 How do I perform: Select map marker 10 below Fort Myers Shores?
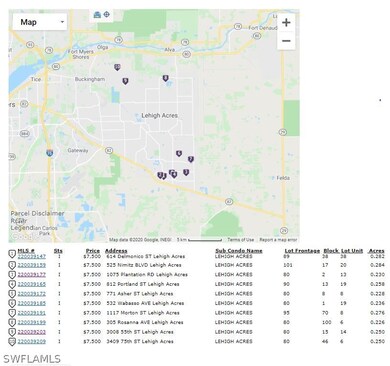pyautogui.click(x=117, y=67)
